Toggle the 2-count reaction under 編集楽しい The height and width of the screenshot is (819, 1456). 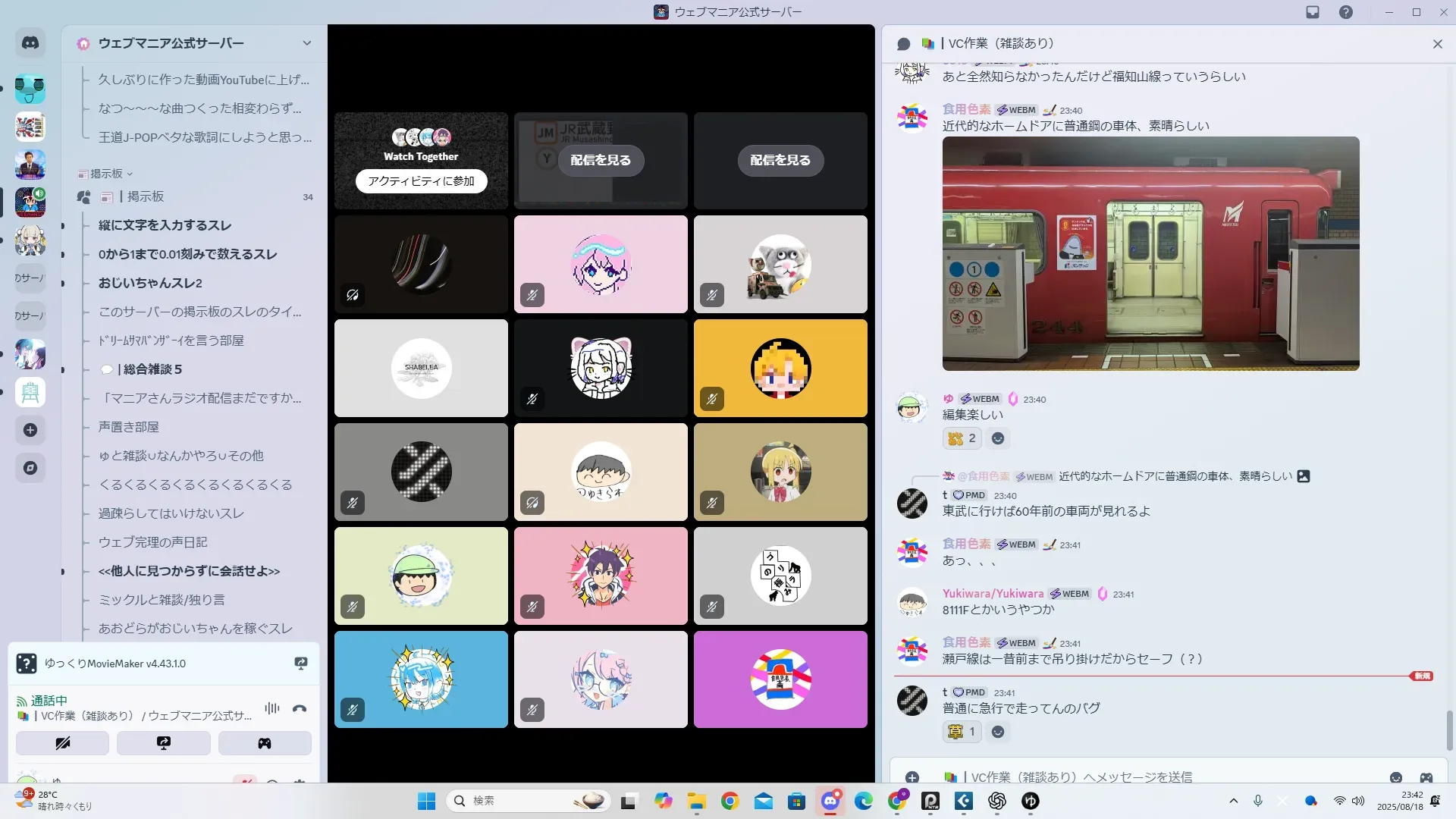coord(962,438)
